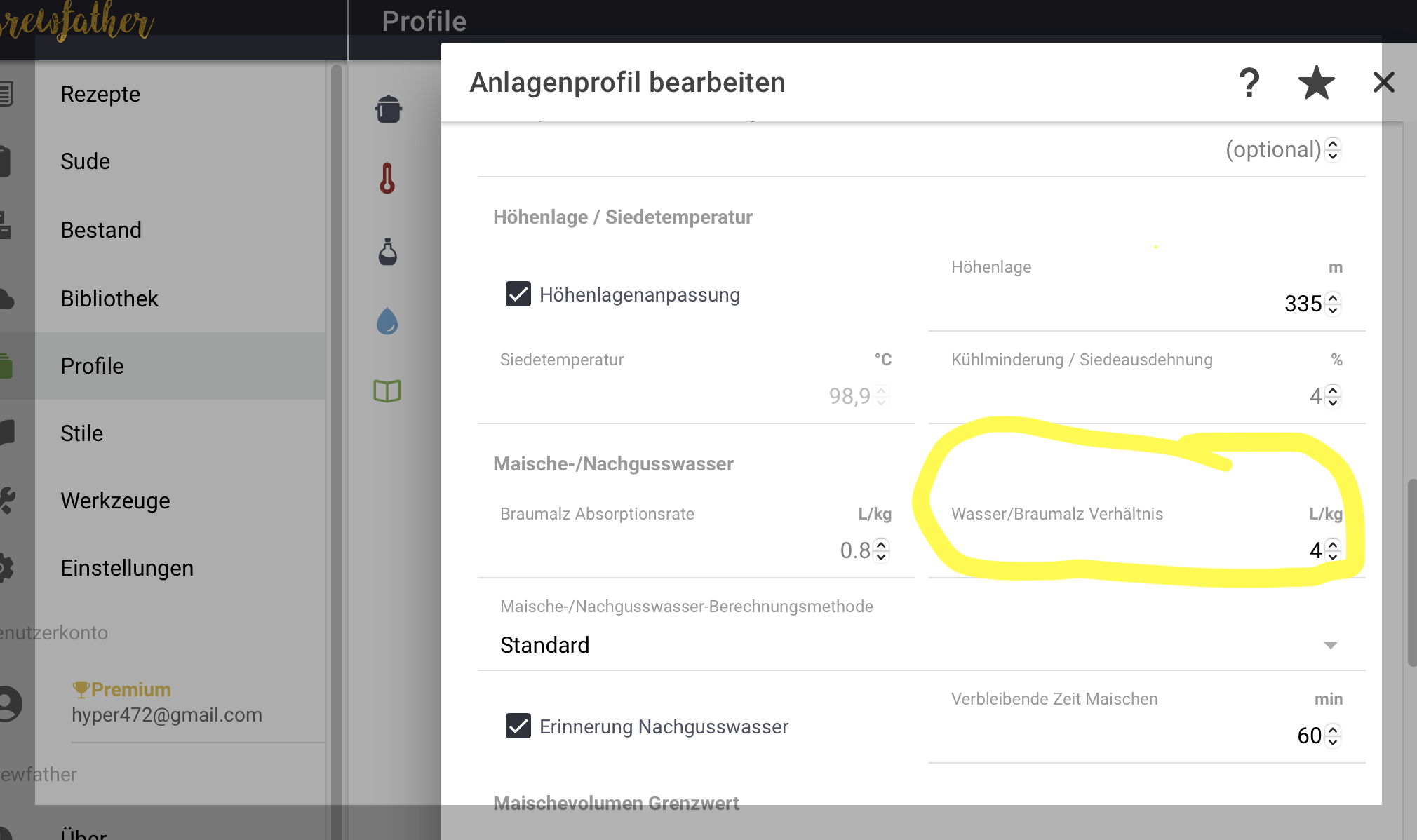
Task: Click the flask fermentation profile icon
Action: point(387,251)
